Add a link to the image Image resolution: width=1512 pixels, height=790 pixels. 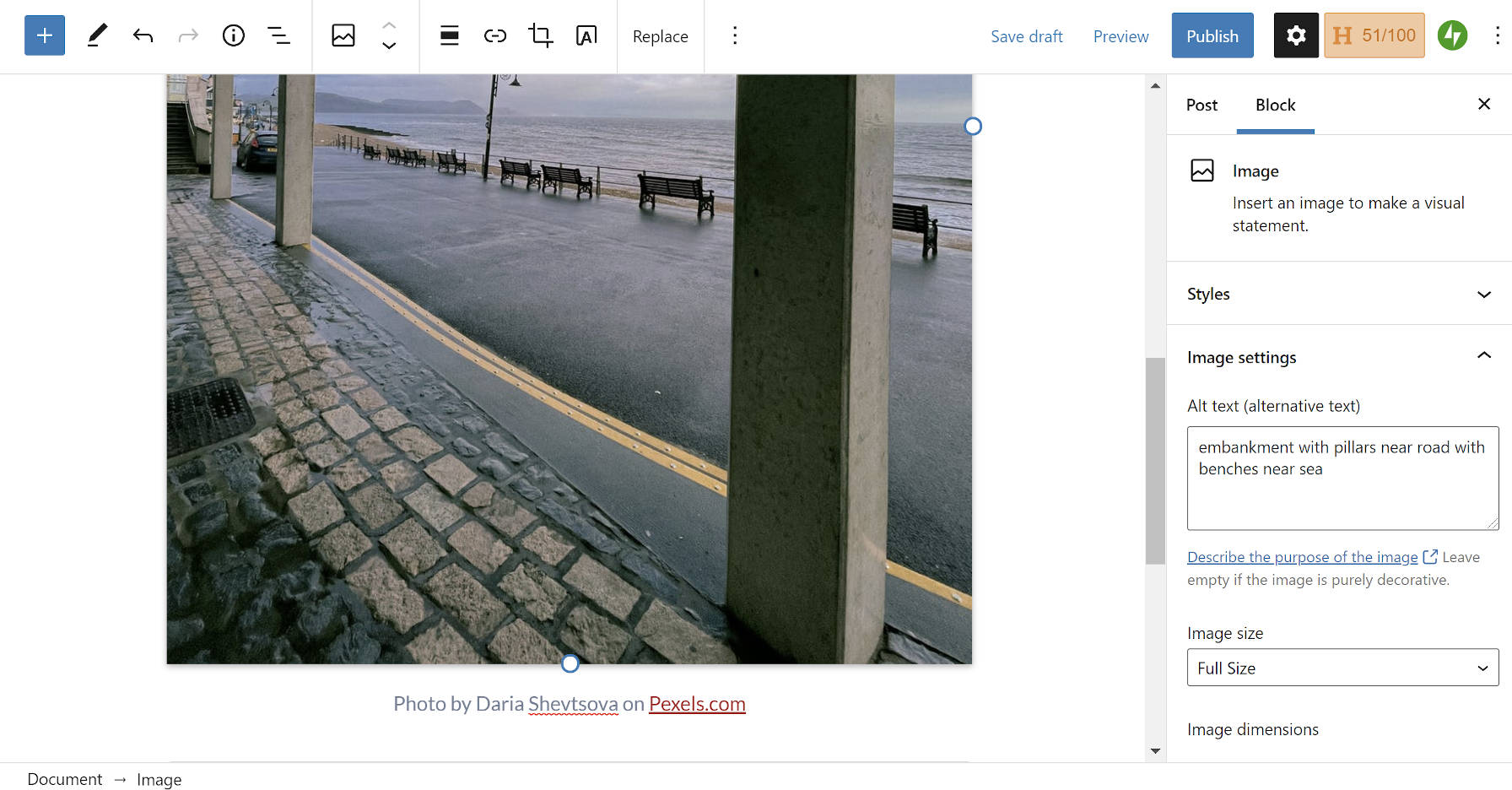click(x=494, y=35)
